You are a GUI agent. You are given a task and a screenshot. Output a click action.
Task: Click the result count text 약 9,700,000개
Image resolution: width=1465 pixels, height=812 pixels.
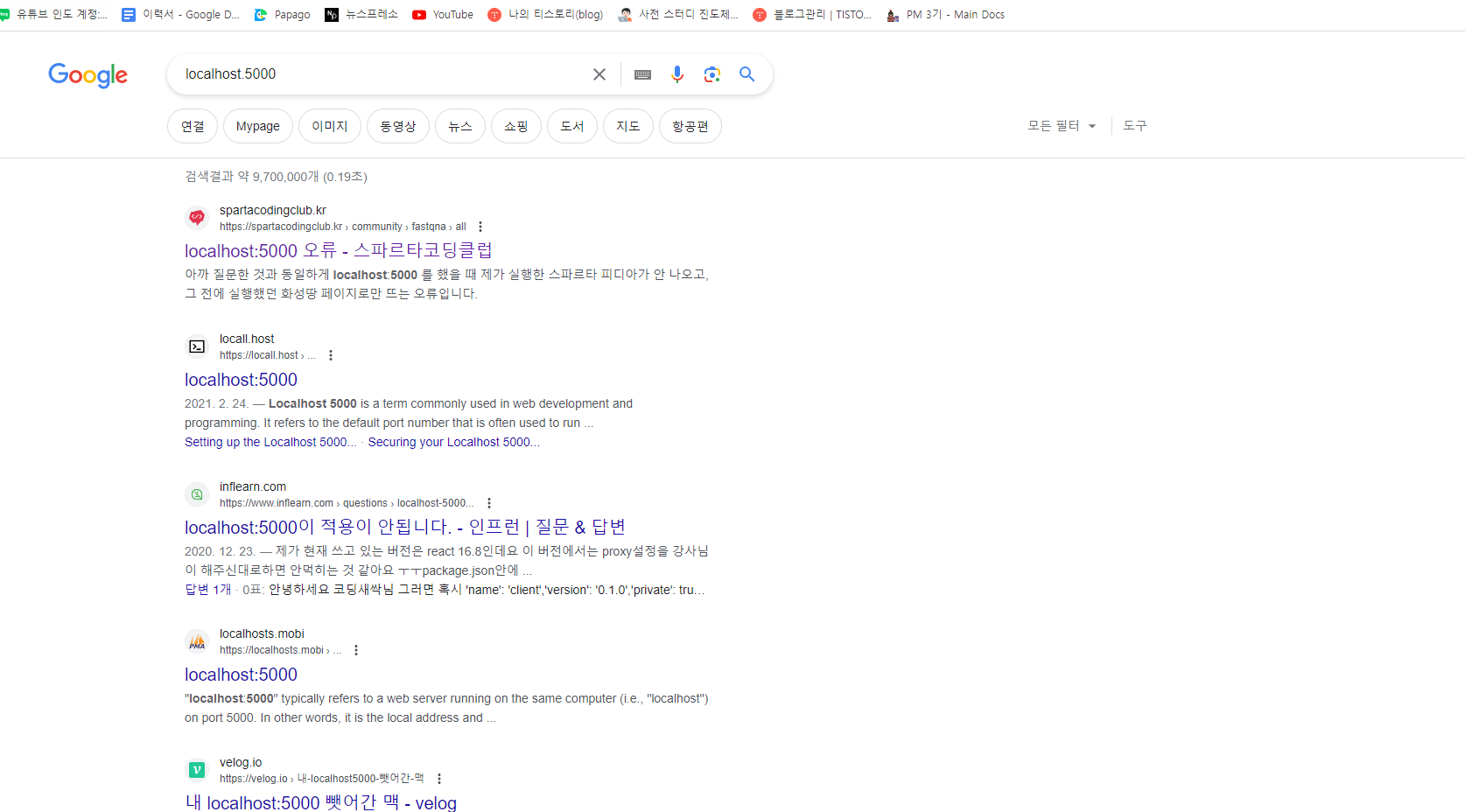278,177
